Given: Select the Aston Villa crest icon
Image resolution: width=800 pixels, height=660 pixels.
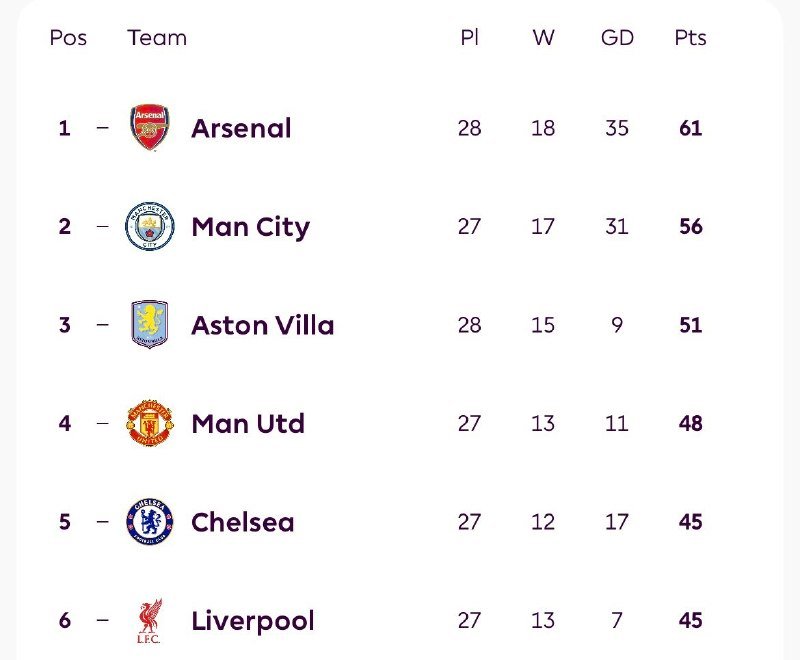Looking at the screenshot, I should 150,325.
